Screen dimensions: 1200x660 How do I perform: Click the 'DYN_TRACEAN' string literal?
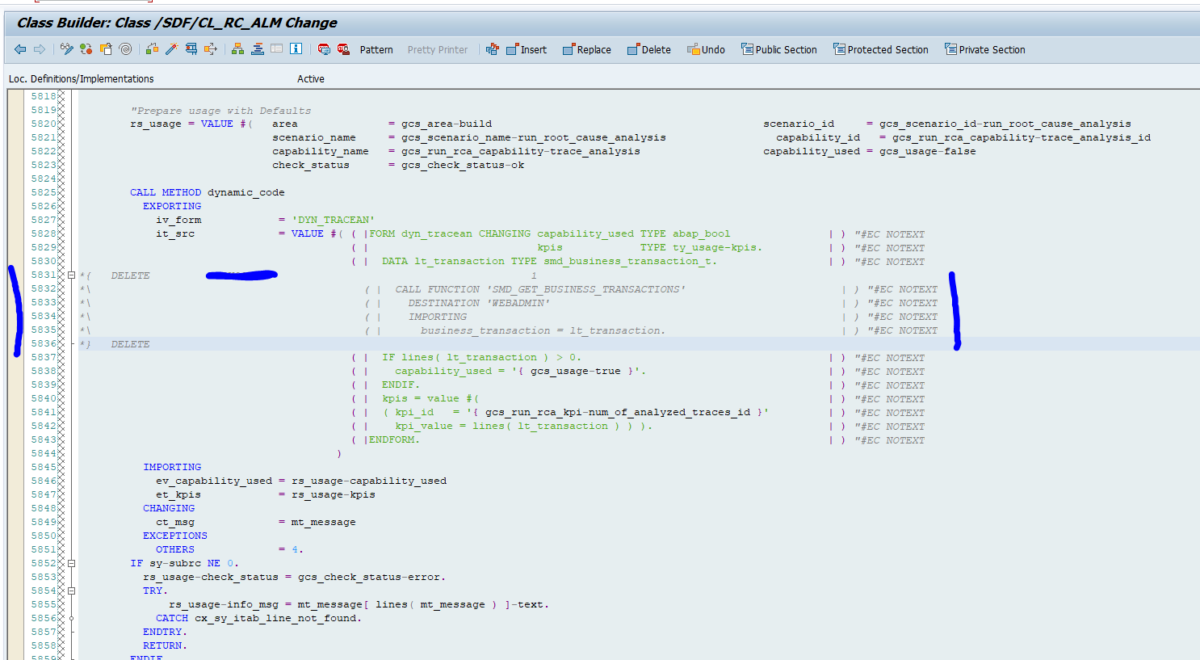tap(333, 220)
